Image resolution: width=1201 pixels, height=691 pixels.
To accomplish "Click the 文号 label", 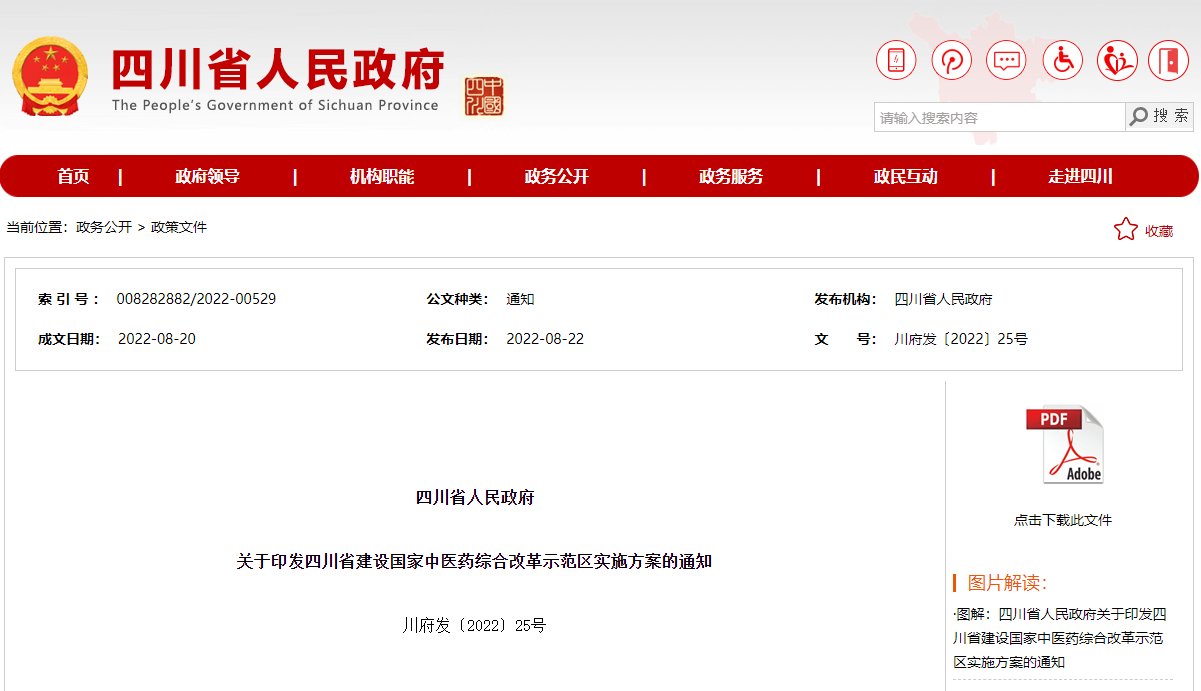I will point(845,339).
